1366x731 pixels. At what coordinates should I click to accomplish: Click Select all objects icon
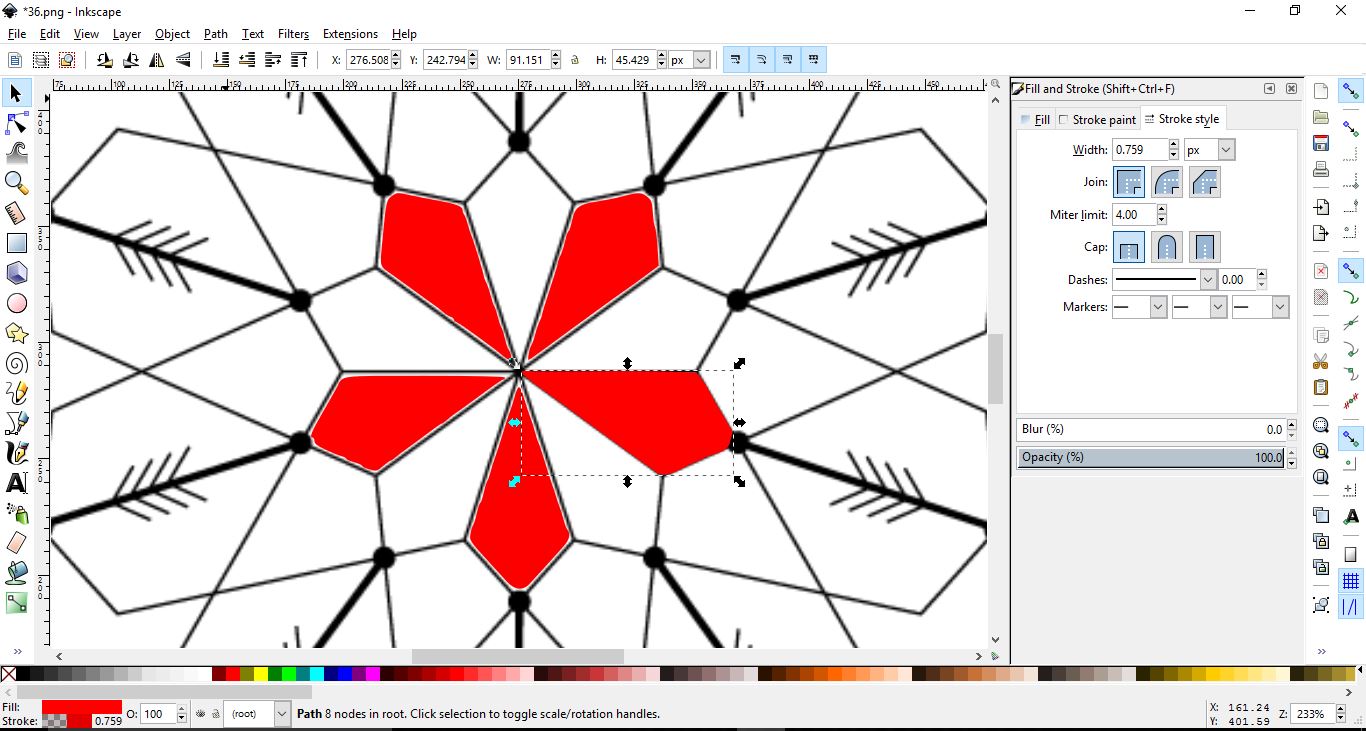[x=14, y=60]
